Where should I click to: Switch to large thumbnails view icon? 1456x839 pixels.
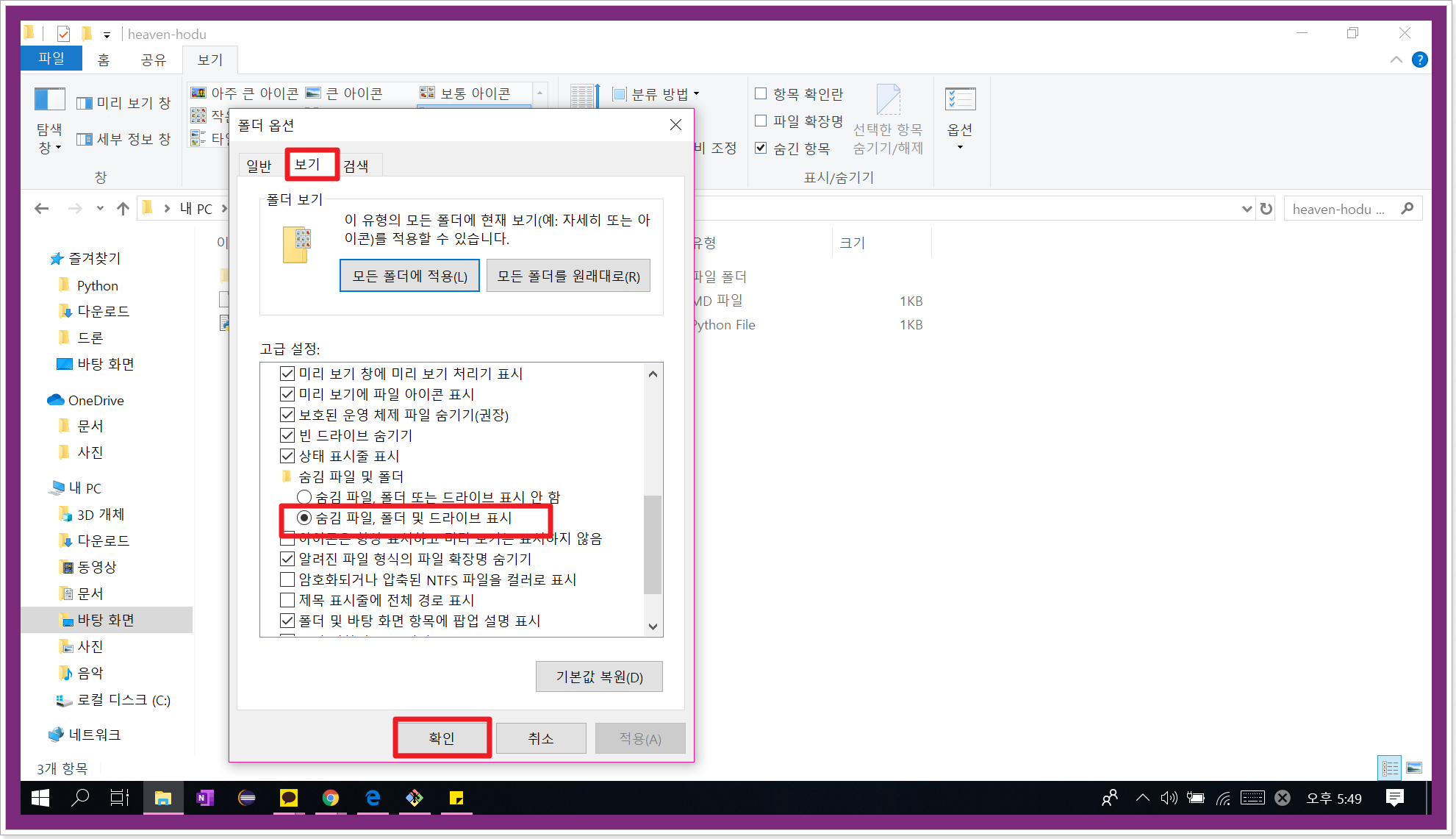coord(1414,768)
